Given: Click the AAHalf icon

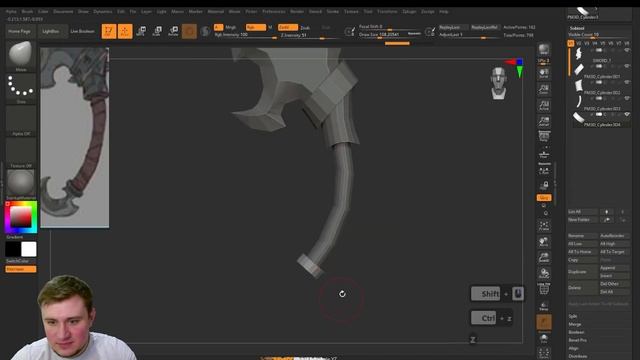Looking at the screenshot, I should click(x=544, y=121).
